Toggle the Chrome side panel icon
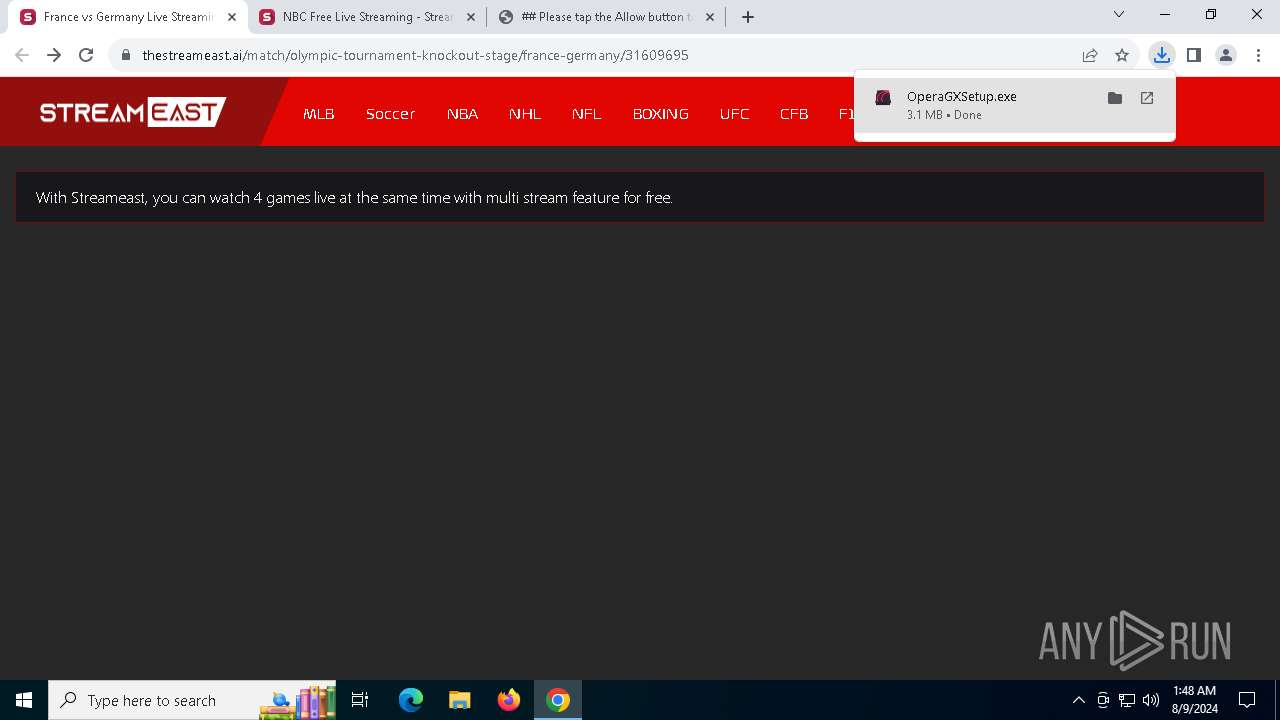Image resolution: width=1280 pixels, height=720 pixels. click(x=1193, y=55)
